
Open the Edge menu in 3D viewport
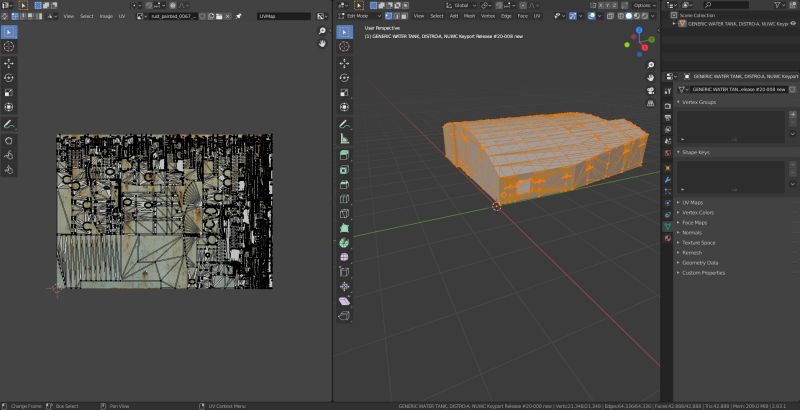506,16
